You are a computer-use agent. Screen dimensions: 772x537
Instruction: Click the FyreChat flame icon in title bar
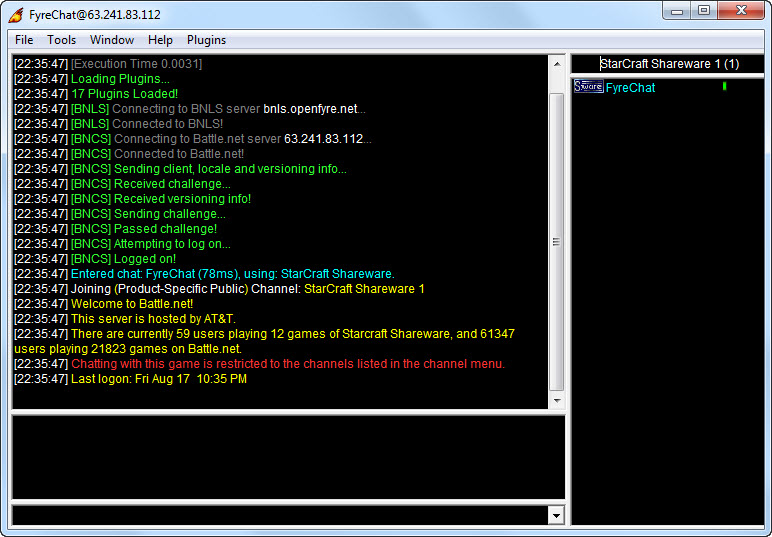coord(15,14)
